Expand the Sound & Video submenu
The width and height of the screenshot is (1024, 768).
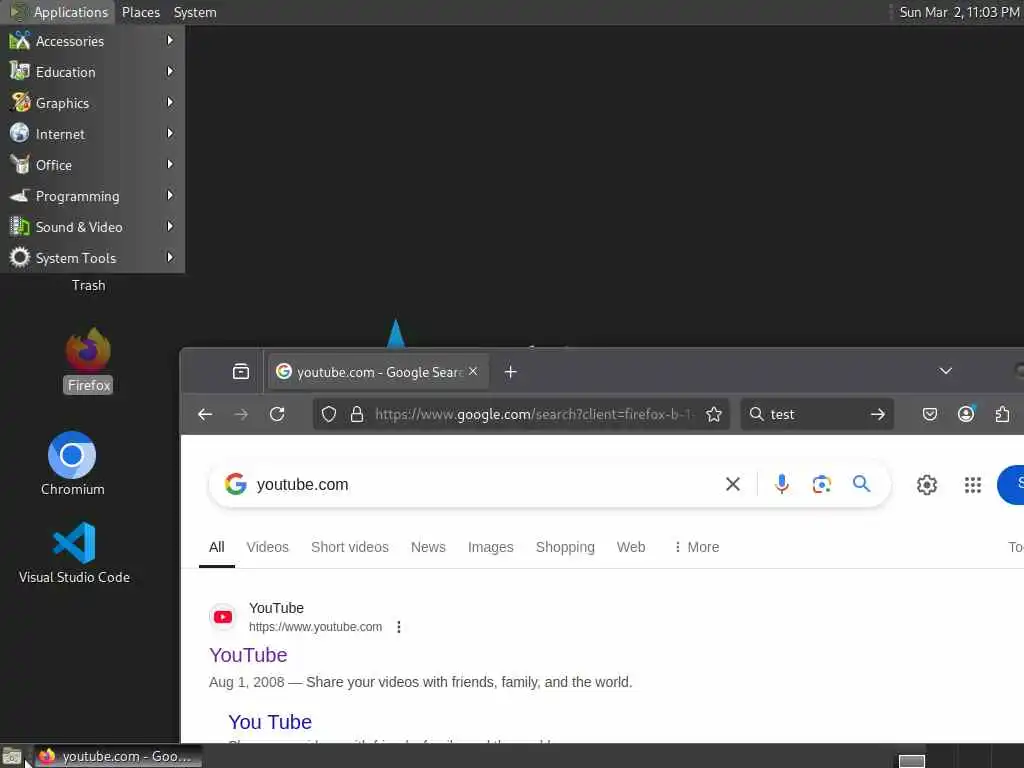point(92,227)
